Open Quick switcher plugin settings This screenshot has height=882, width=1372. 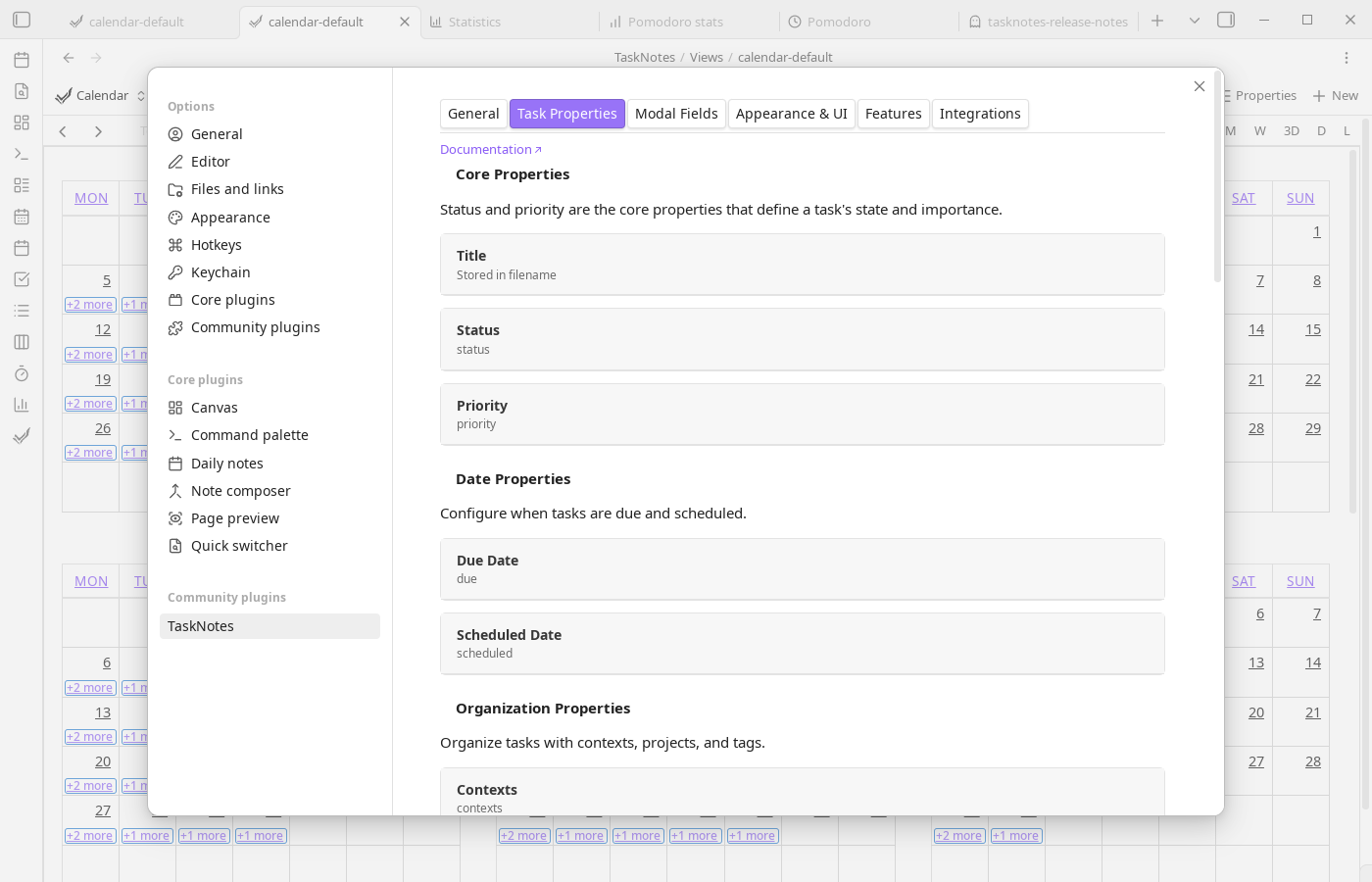(x=269, y=546)
